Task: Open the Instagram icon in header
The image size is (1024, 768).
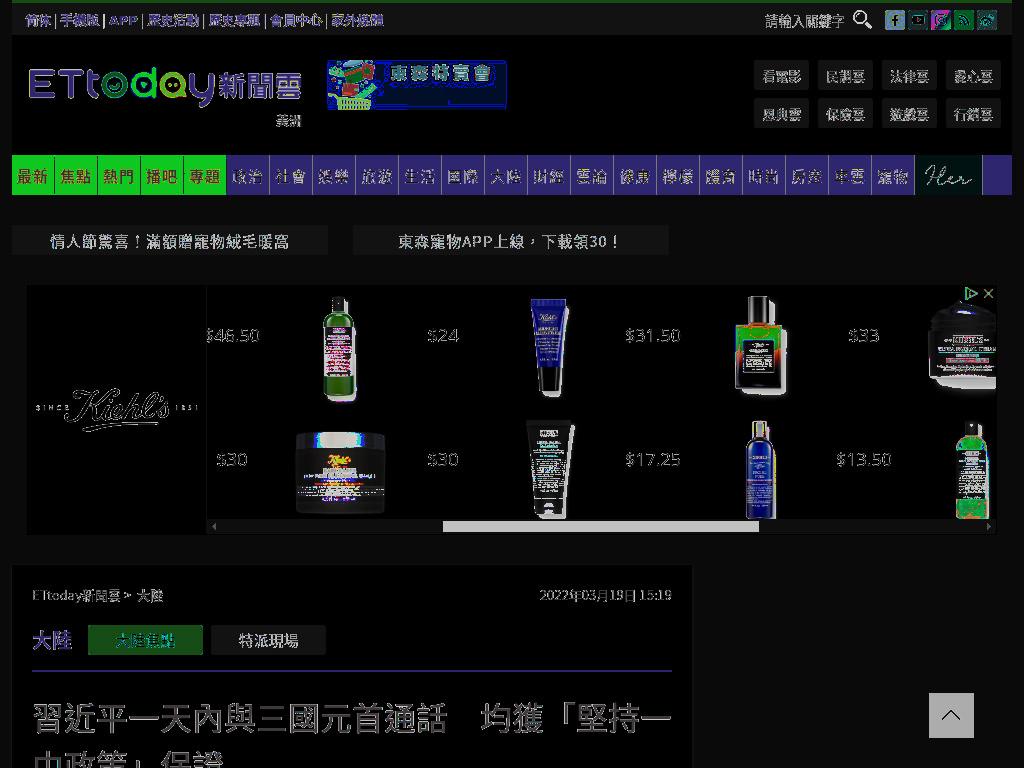Action: 940,20
